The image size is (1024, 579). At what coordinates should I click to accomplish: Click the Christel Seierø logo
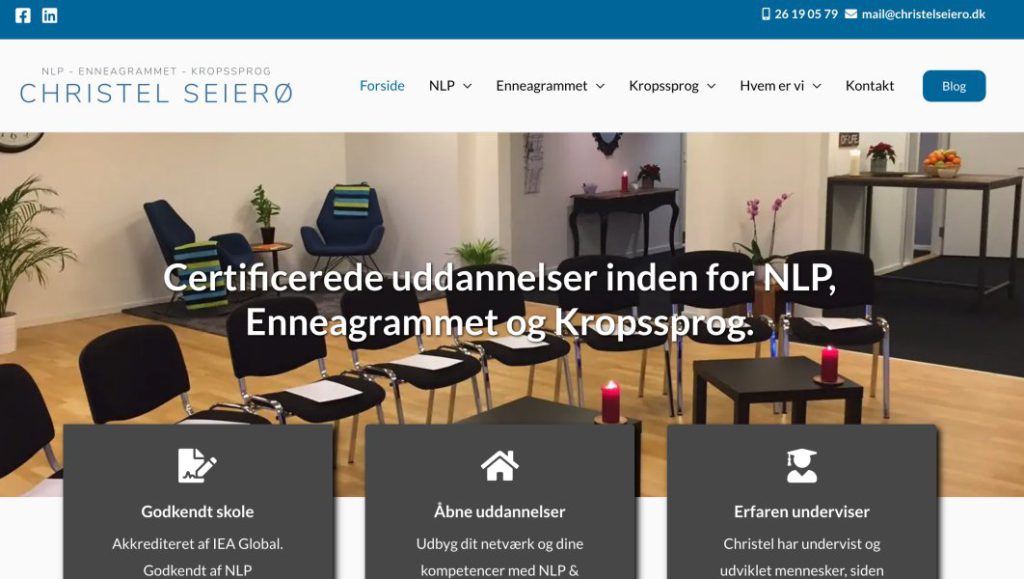click(x=156, y=86)
